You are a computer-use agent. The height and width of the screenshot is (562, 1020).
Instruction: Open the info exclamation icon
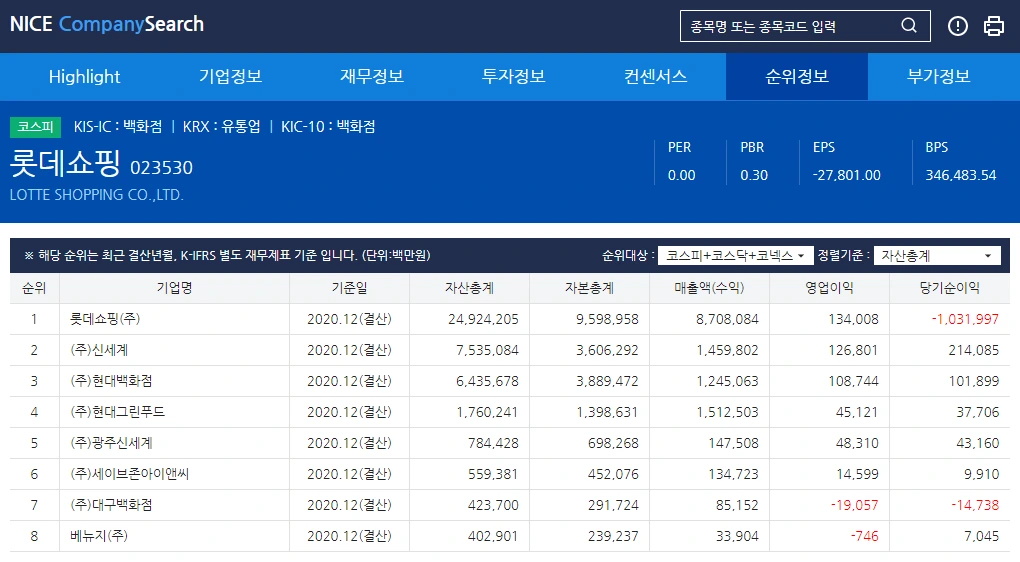point(958,26)
